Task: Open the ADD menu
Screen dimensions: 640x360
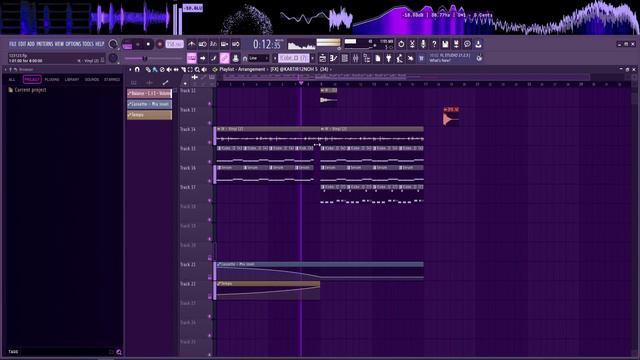Action: (x=31, y=44)
